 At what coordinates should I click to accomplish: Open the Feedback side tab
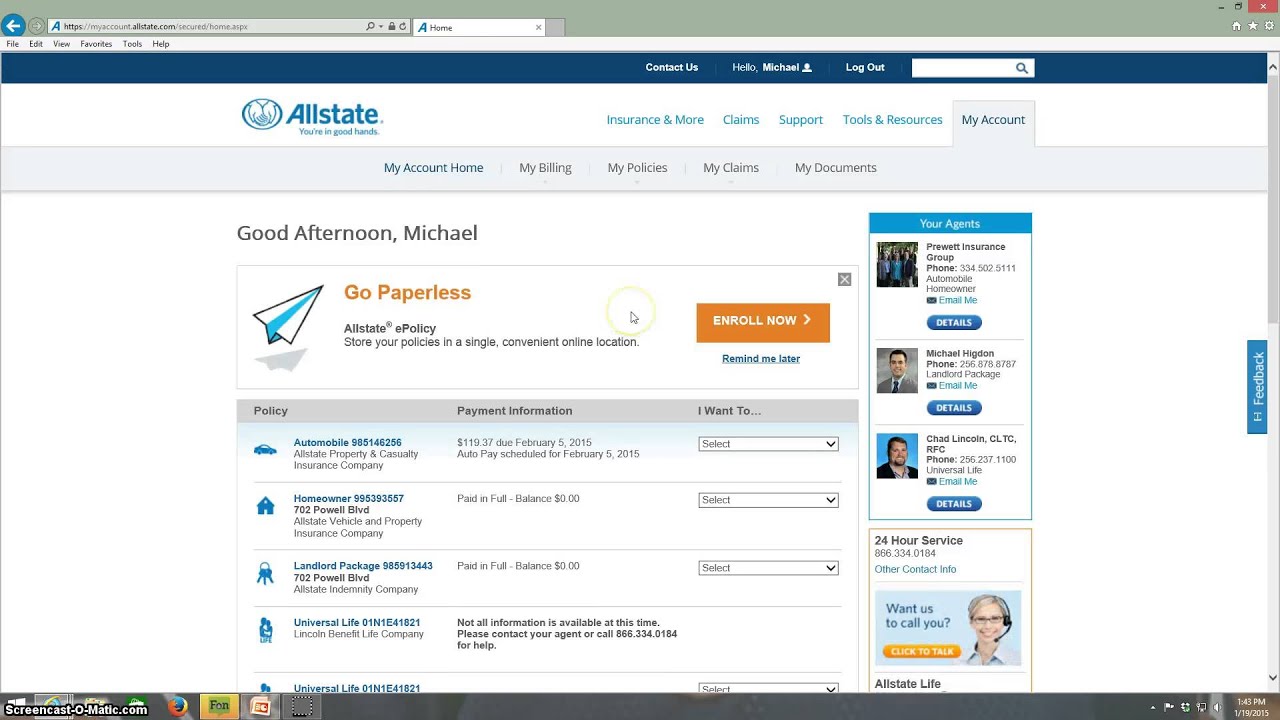click(1257, 387)
